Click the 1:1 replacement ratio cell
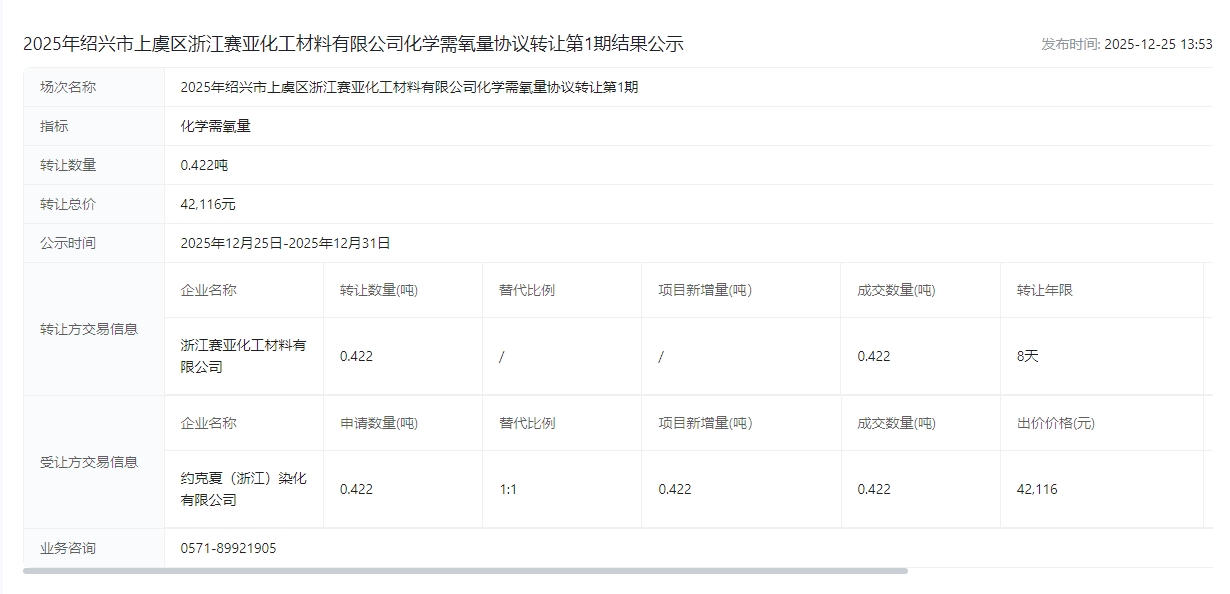 508,489
